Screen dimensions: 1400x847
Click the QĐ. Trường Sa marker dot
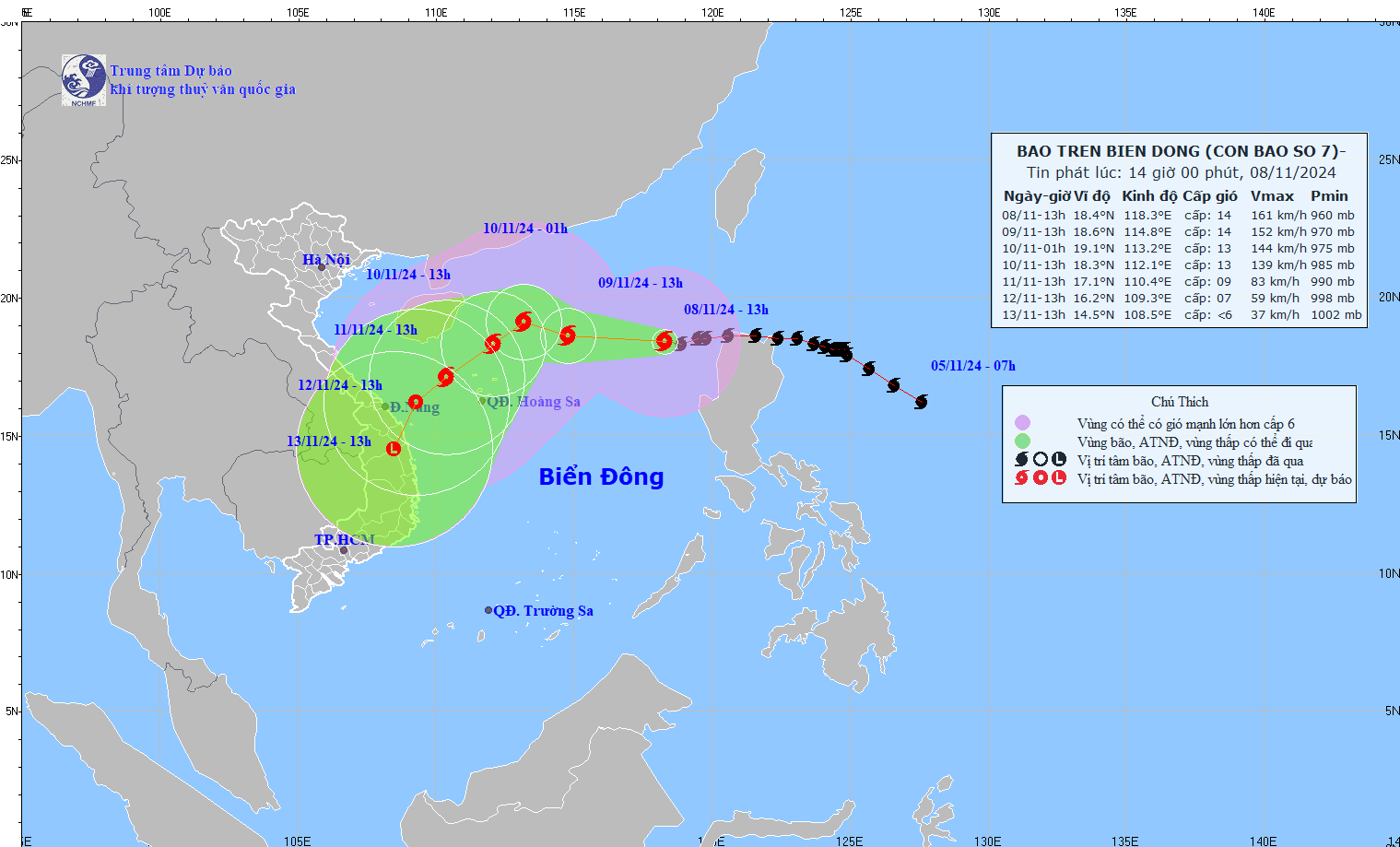click(488, 609)
